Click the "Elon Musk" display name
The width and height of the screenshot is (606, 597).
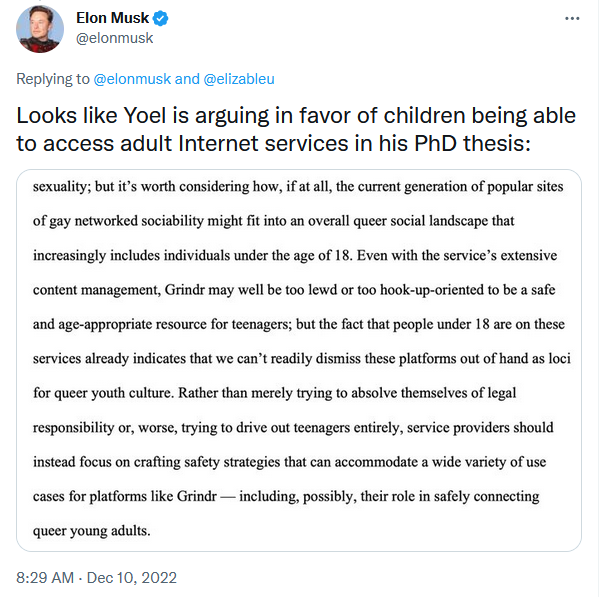click(x=114, y=19)
